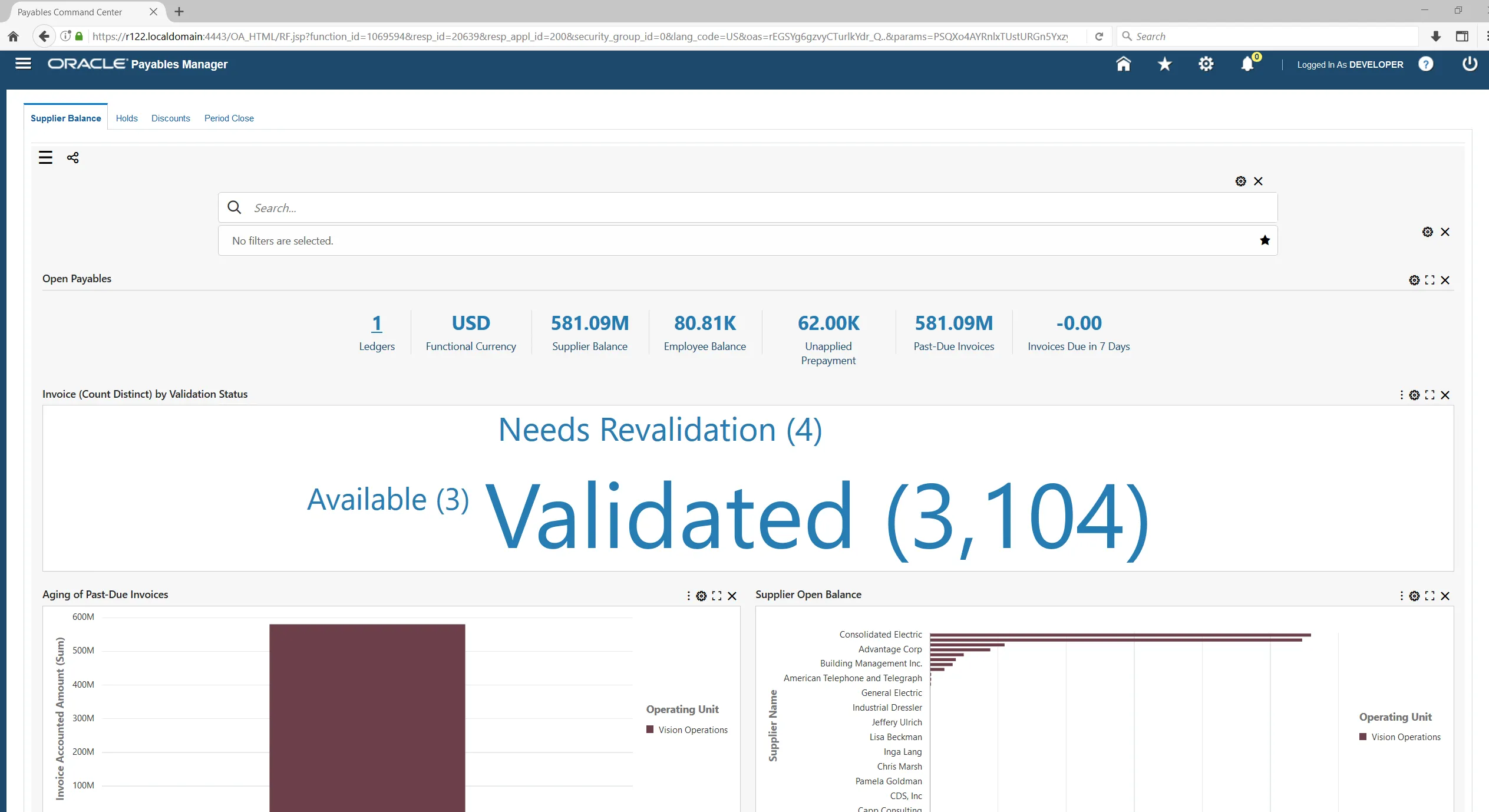Screen dimensions: 1489x812
Task: Open the browser sidebar panel icon
Action: (x=1461, y=36)
